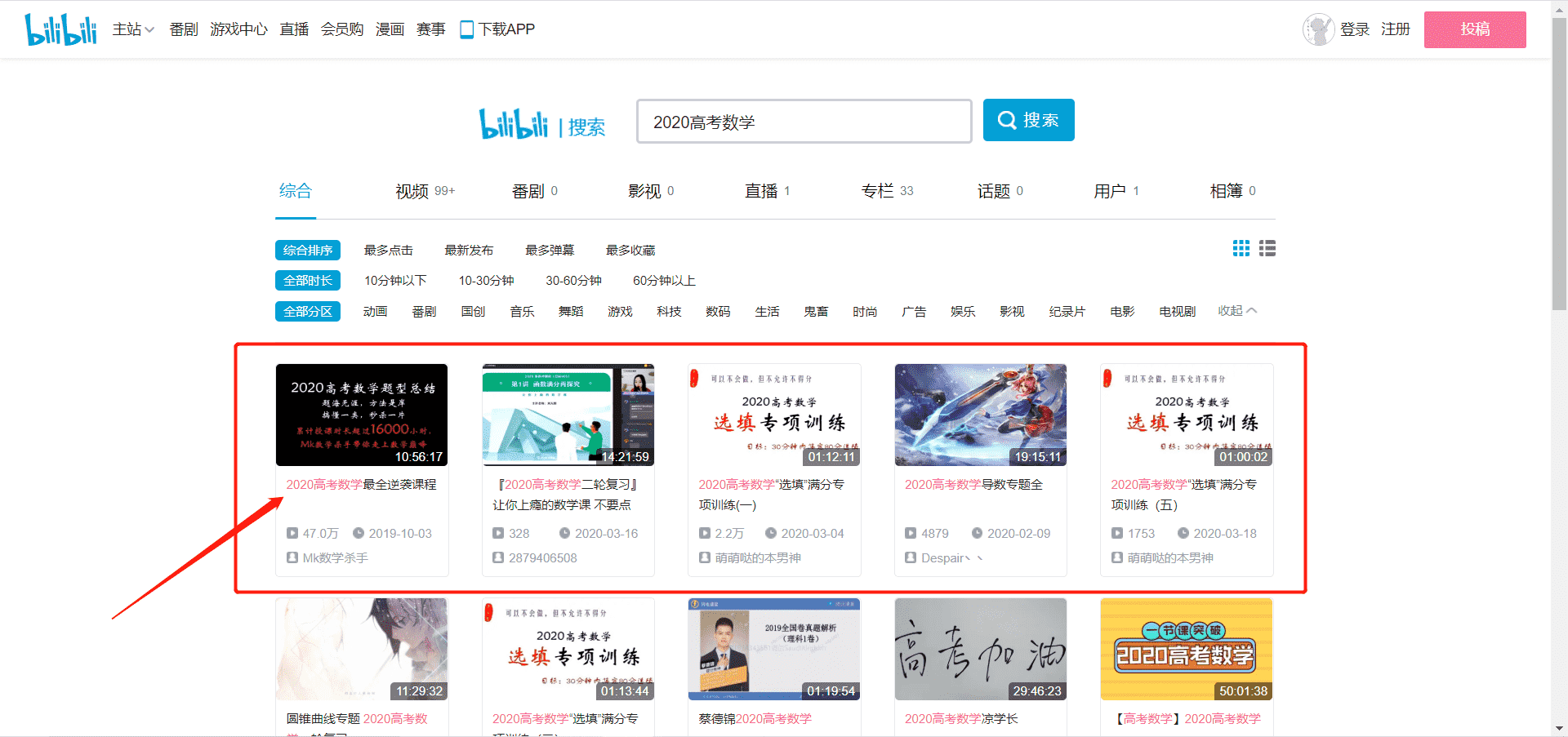Click uploader icon next to Despair
The height and width of the screenshot is (737, 1568).
tap(911, 557)
